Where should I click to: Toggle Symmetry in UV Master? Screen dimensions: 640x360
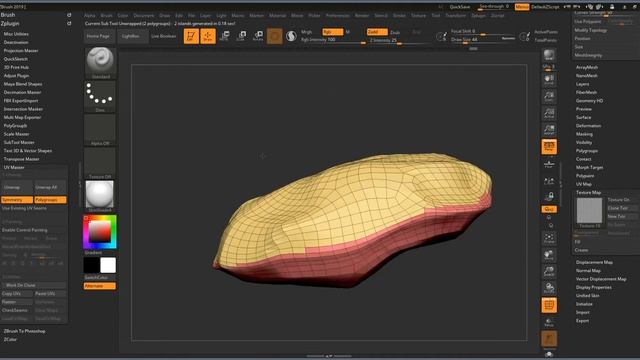pyautogui.click(x=17, y=200)
